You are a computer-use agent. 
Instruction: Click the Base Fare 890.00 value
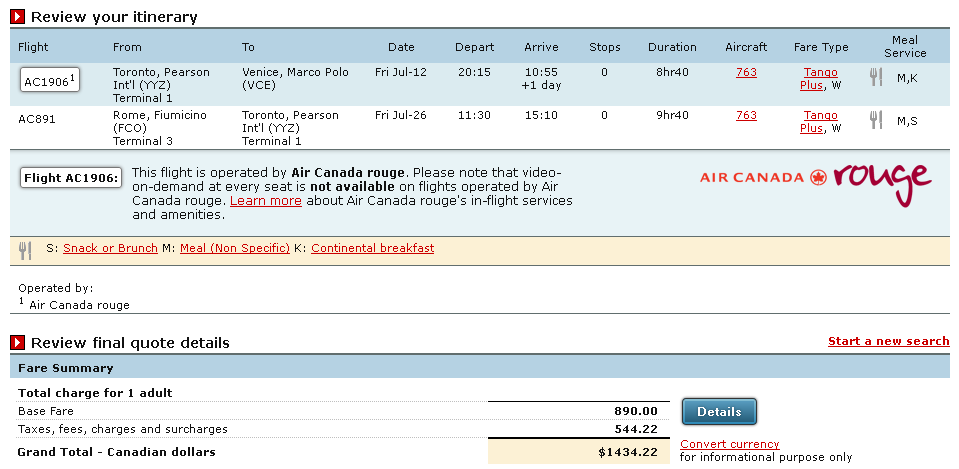(636, 411)
